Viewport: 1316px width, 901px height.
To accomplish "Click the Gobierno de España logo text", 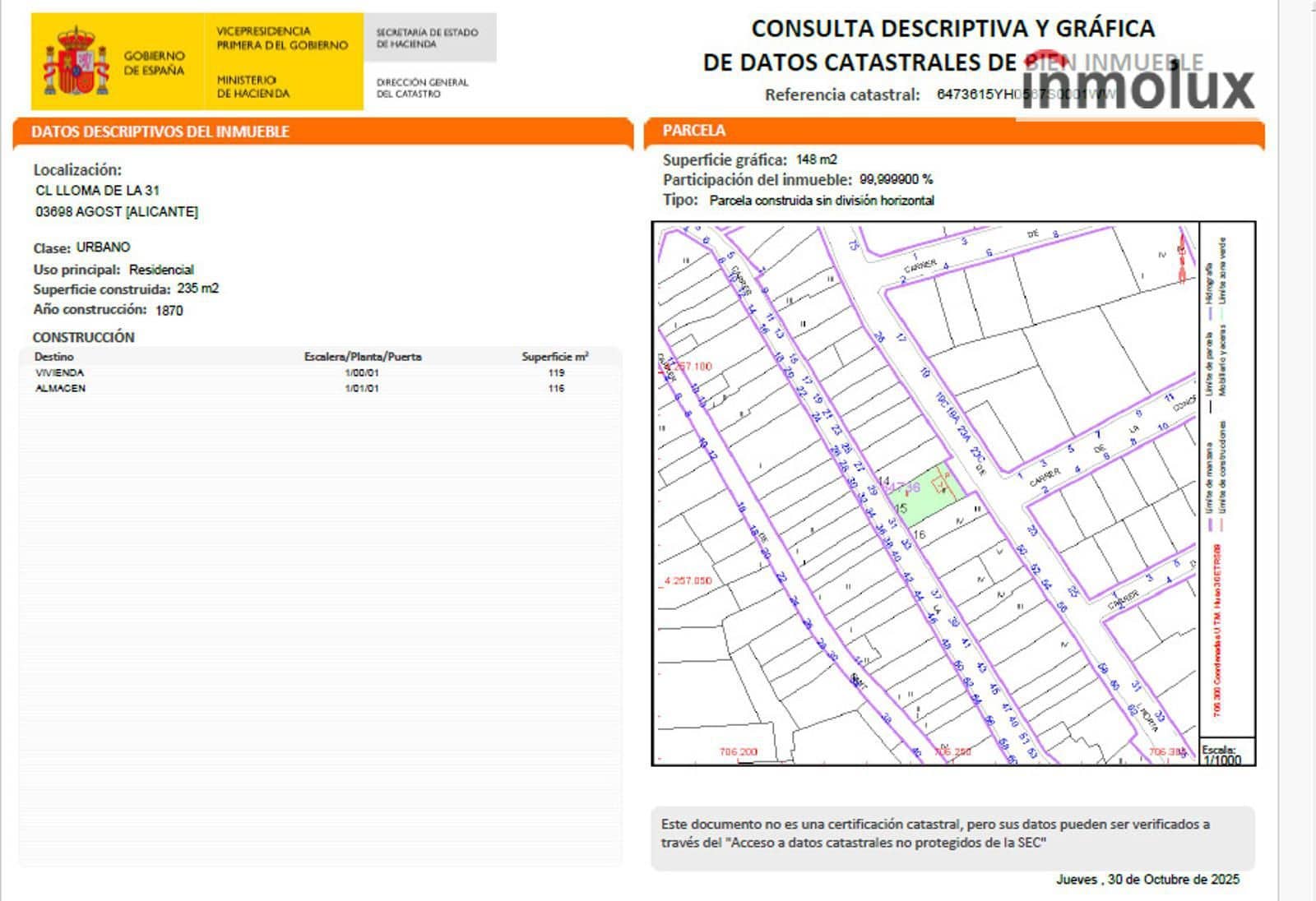I will tap(154, 63).
